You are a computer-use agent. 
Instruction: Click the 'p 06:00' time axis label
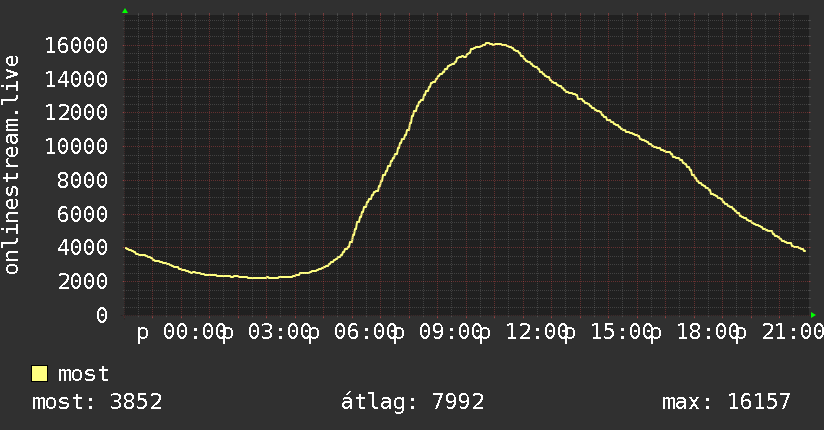[x=353, y=332]
